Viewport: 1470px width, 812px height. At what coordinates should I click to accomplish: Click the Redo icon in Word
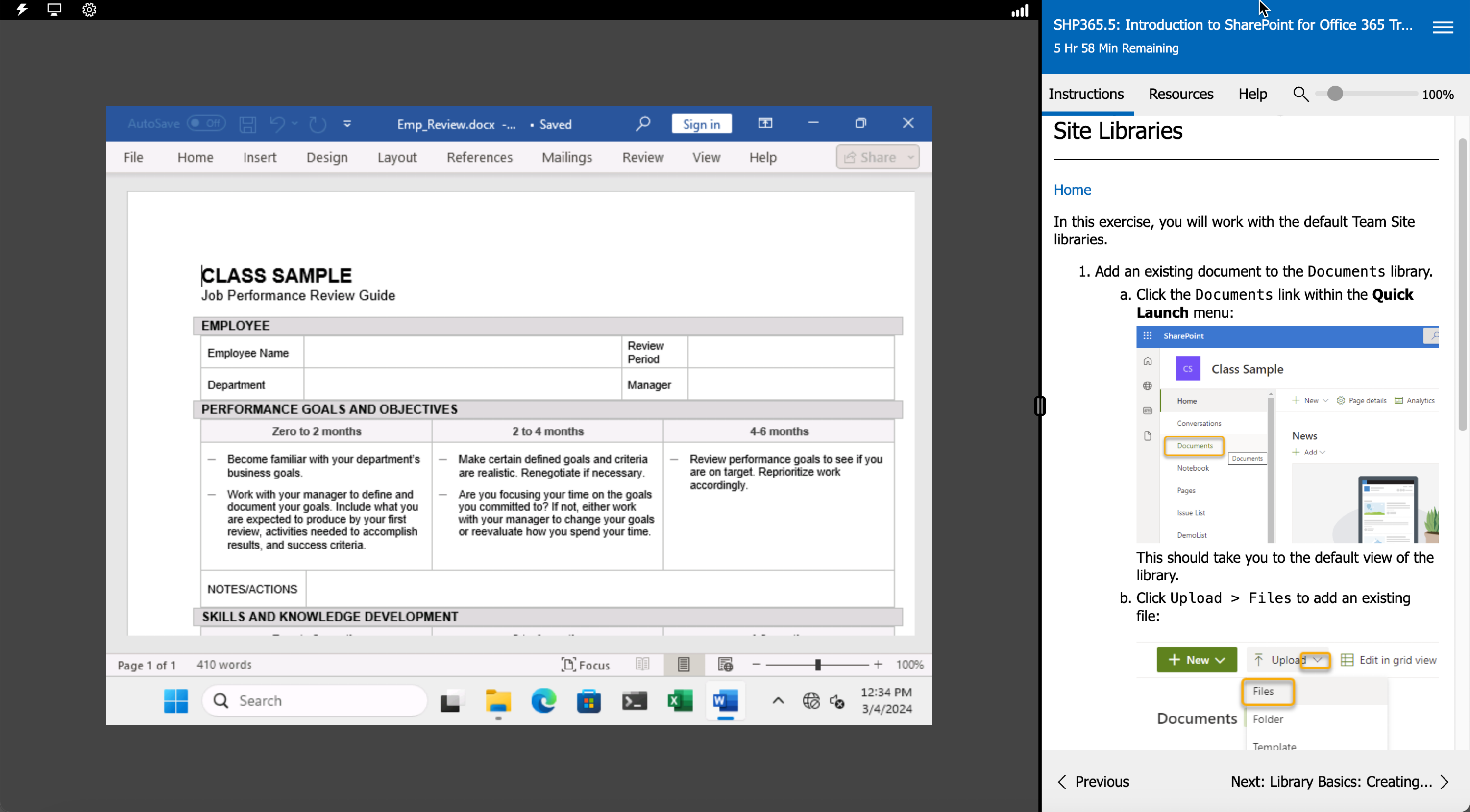pos(318,124)
